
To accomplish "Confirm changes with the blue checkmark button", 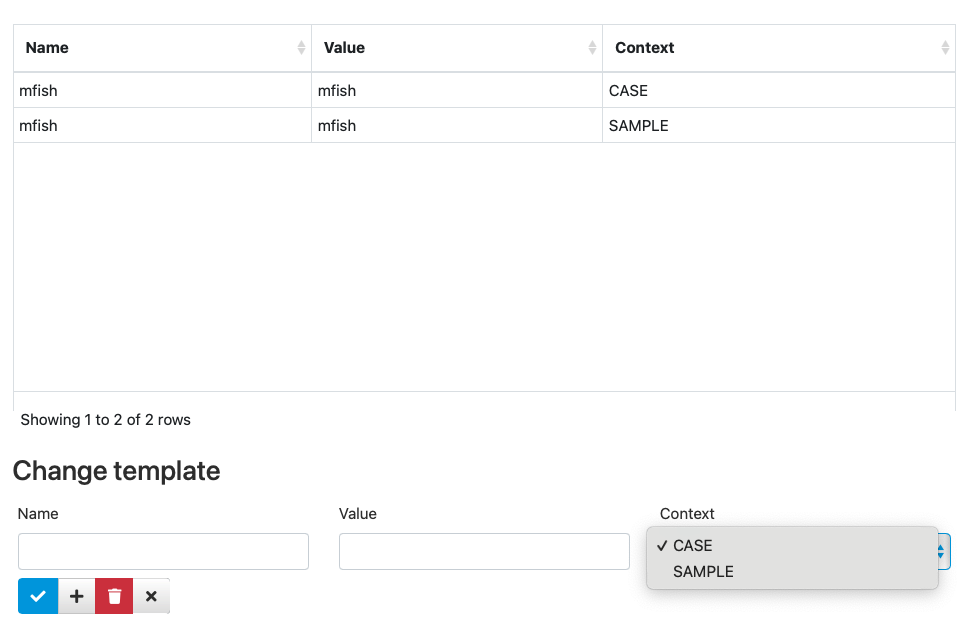I will pyautogui.click(x=38, y=596).
